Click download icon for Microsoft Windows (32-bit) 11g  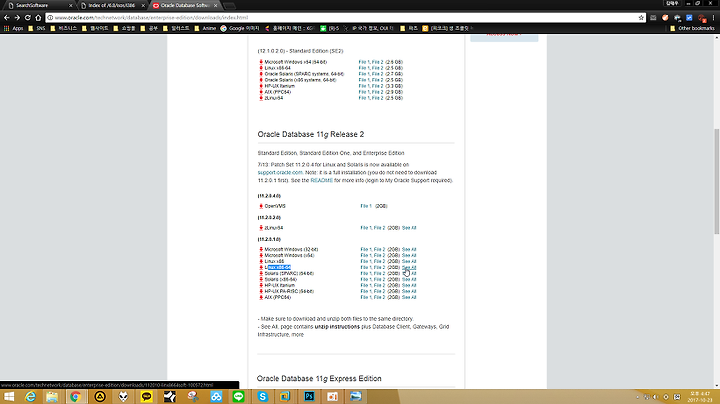pyautogui.click(x=261, y=249)
